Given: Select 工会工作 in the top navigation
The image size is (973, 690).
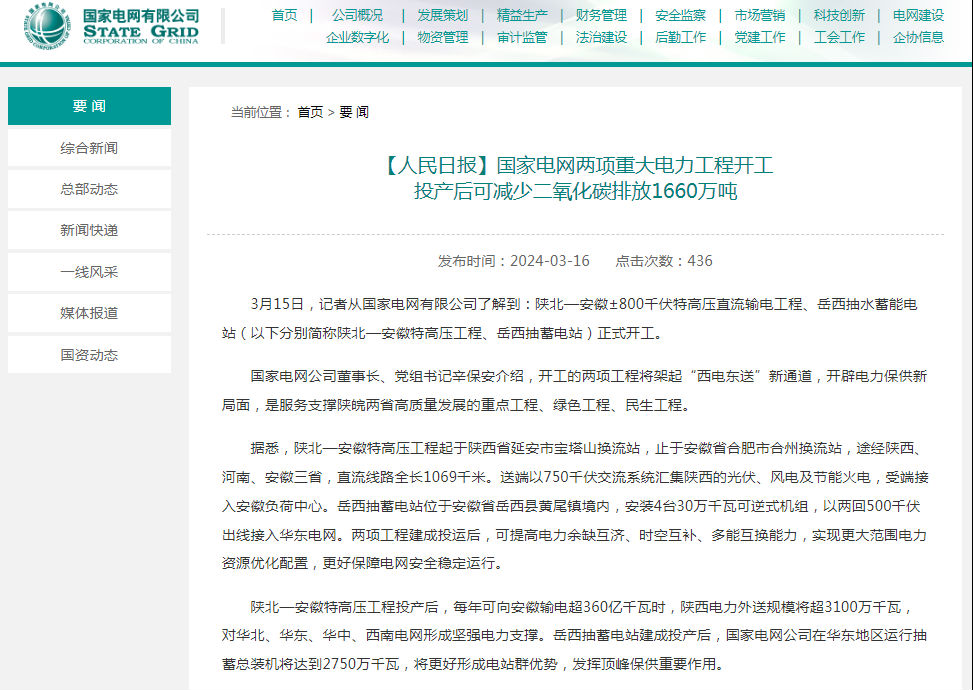Looking at the screenshot, I should click(x=839, y=37).
